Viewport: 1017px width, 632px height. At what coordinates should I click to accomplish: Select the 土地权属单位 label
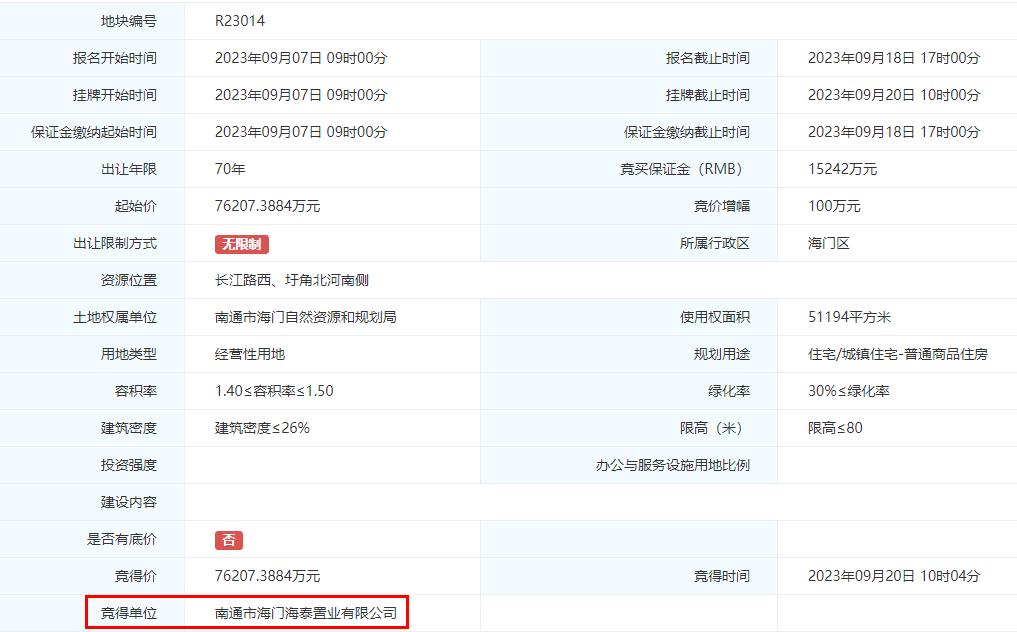tap(115, 317)
